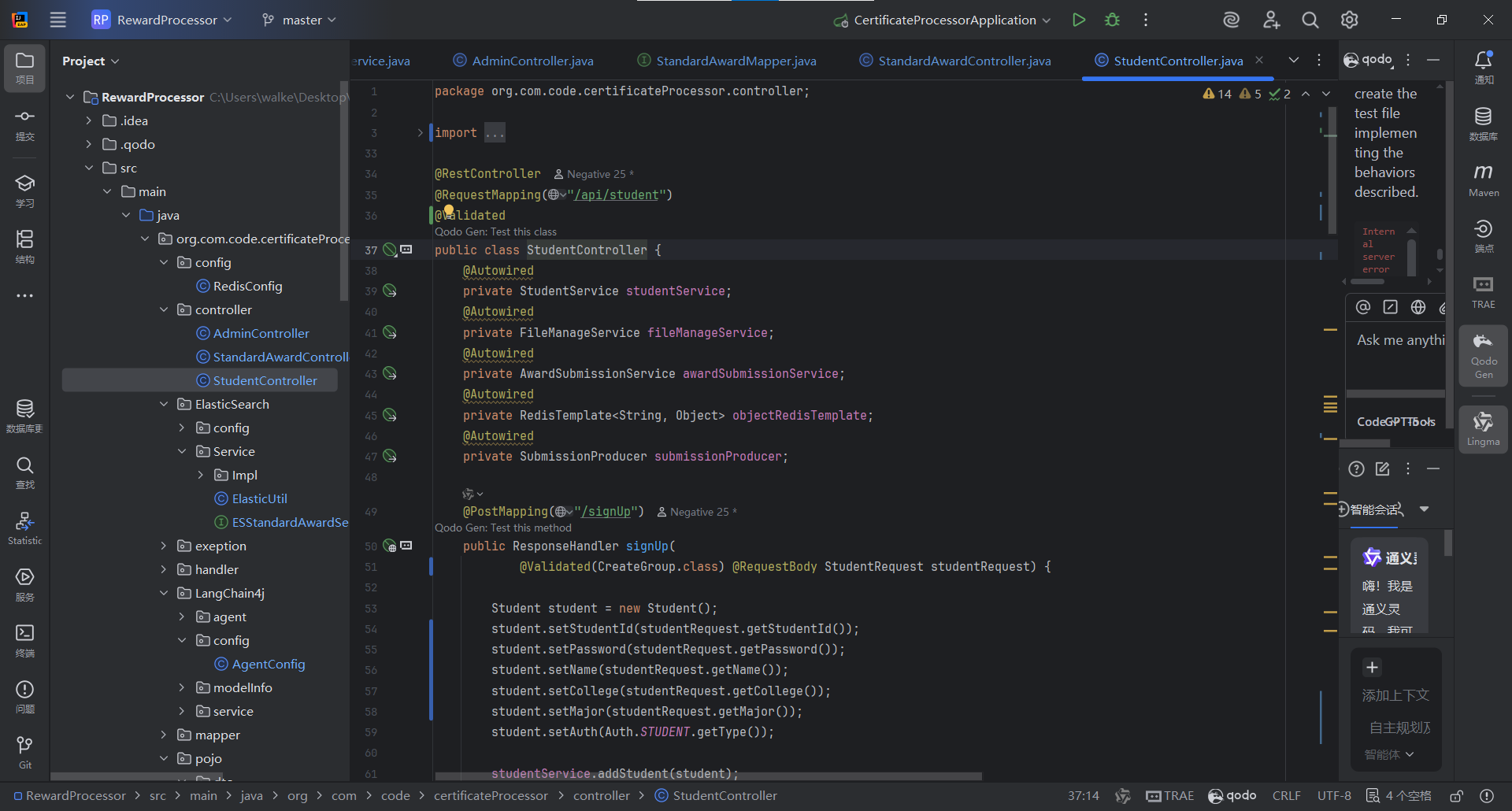Open the Problems tool window
The height and width of the screenshot is (811, 1512).
click(x=24, y=697)
